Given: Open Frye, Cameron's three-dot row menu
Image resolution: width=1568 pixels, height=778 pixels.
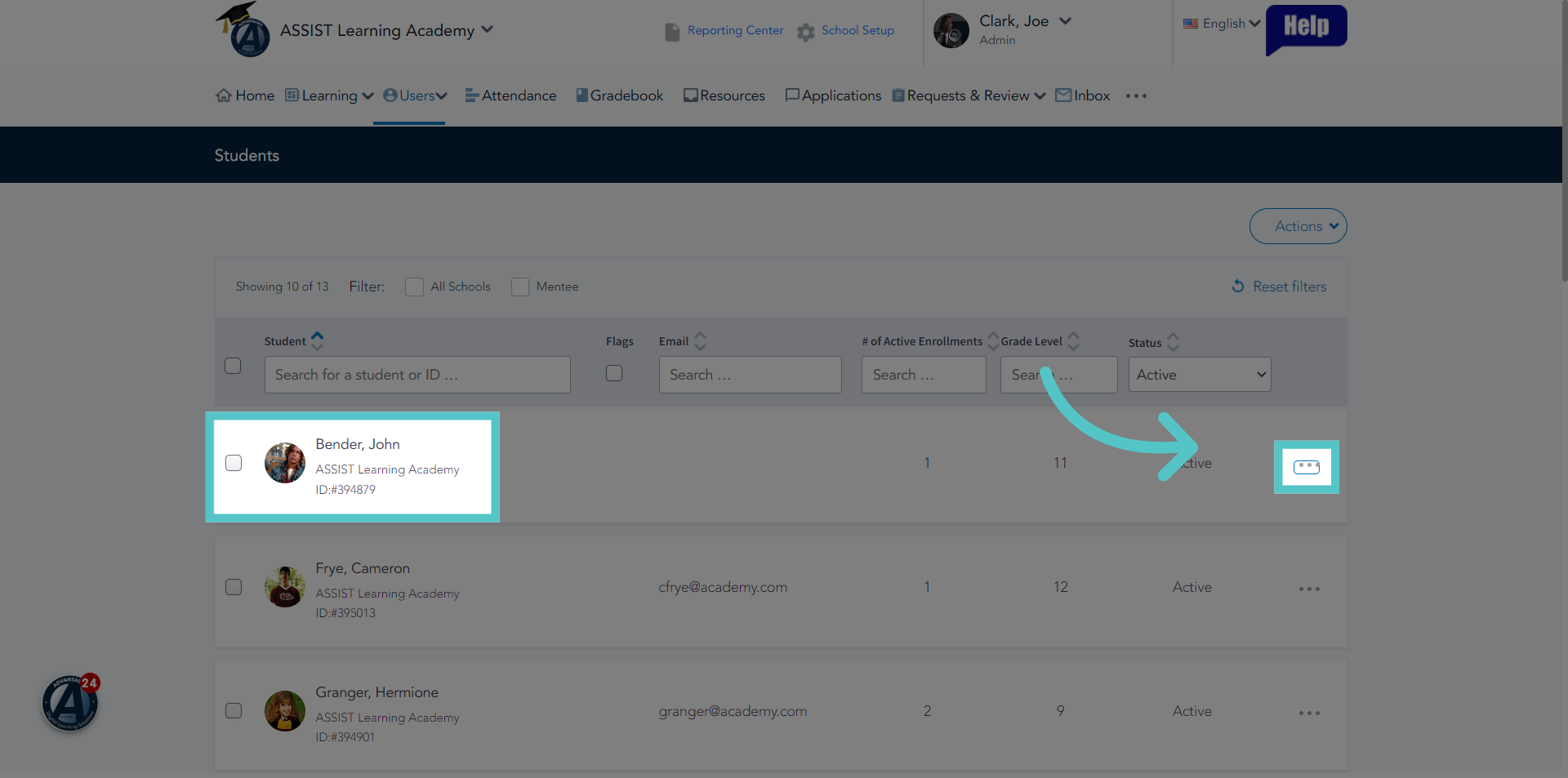Looking at the screenshot, I should 1309,589.
